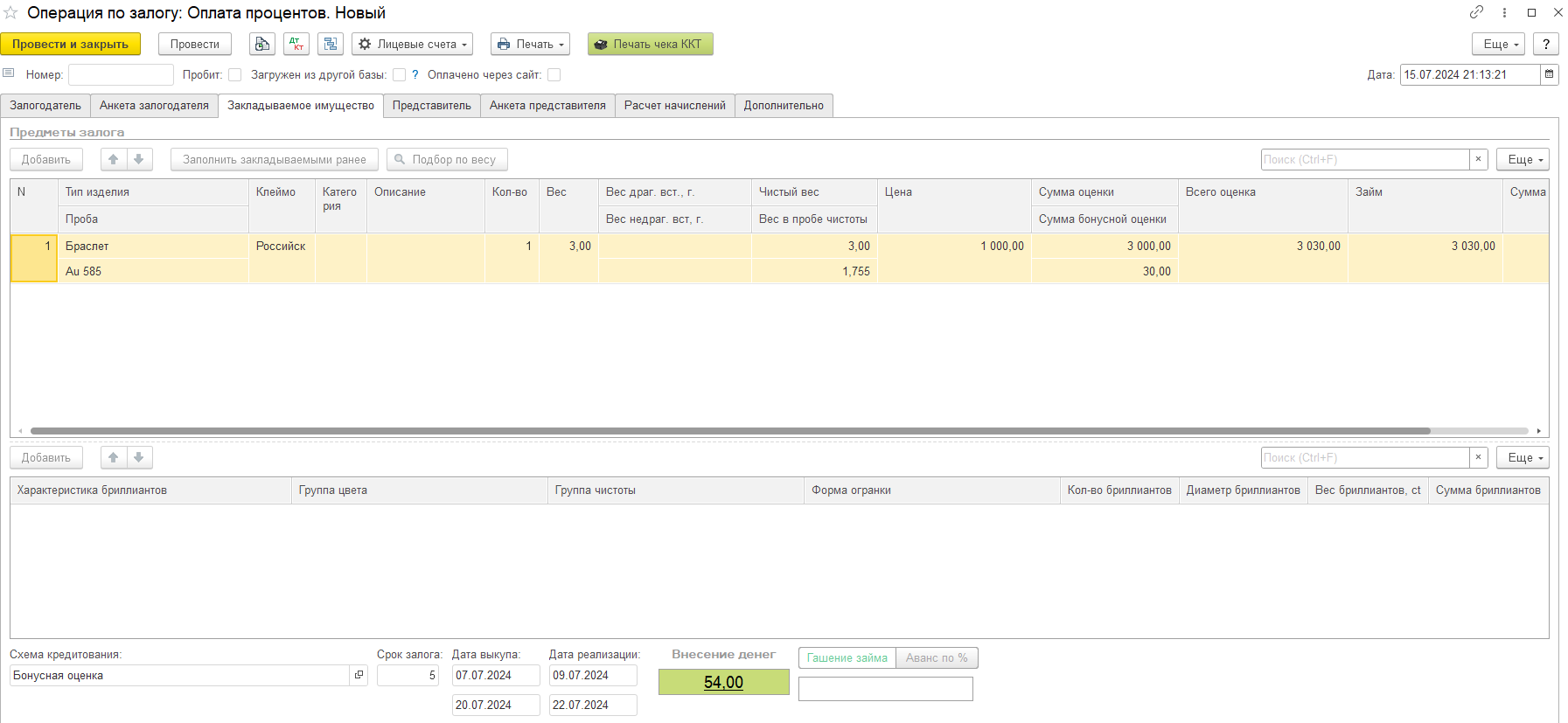Viewport: 1568px width, 723px height.
Task: Click Подбор по весу button
Action: point(447,159)
